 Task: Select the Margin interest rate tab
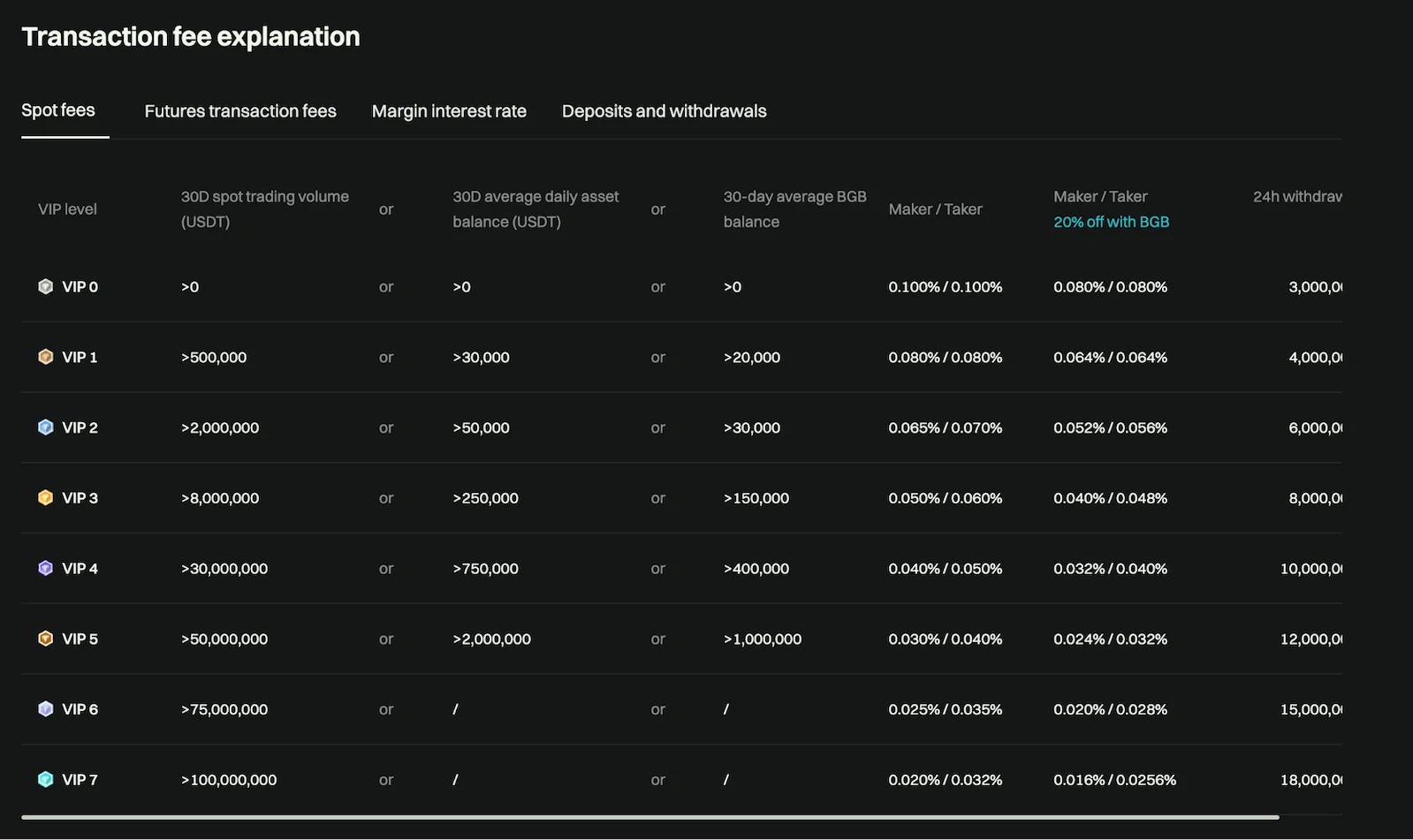pyautogui.click(x=449, y=111)
